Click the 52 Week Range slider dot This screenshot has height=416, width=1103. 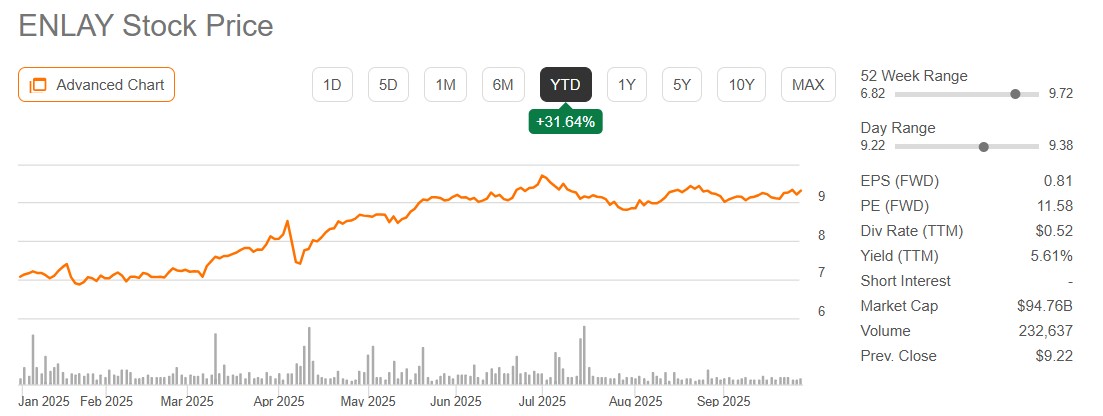pos(1016,94)
